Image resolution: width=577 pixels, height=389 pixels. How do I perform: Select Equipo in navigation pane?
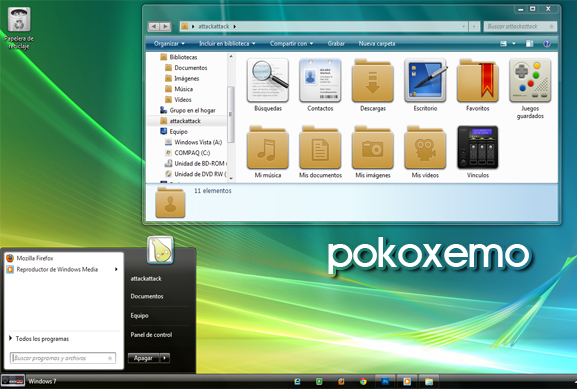click(x=178, y=132)
